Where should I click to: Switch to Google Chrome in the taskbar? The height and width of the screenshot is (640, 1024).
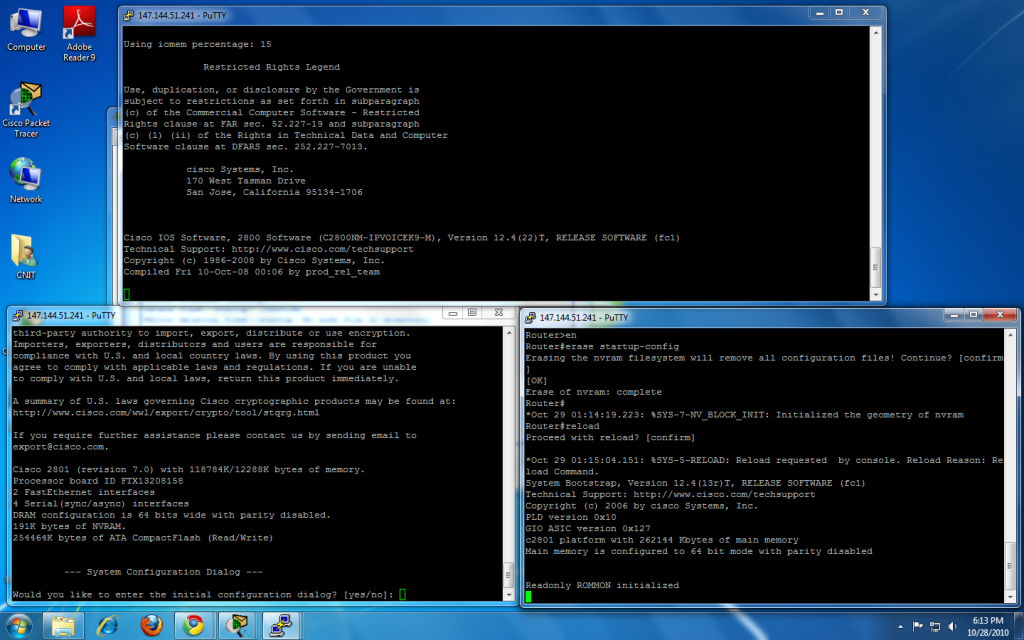[x=194, y=625]
